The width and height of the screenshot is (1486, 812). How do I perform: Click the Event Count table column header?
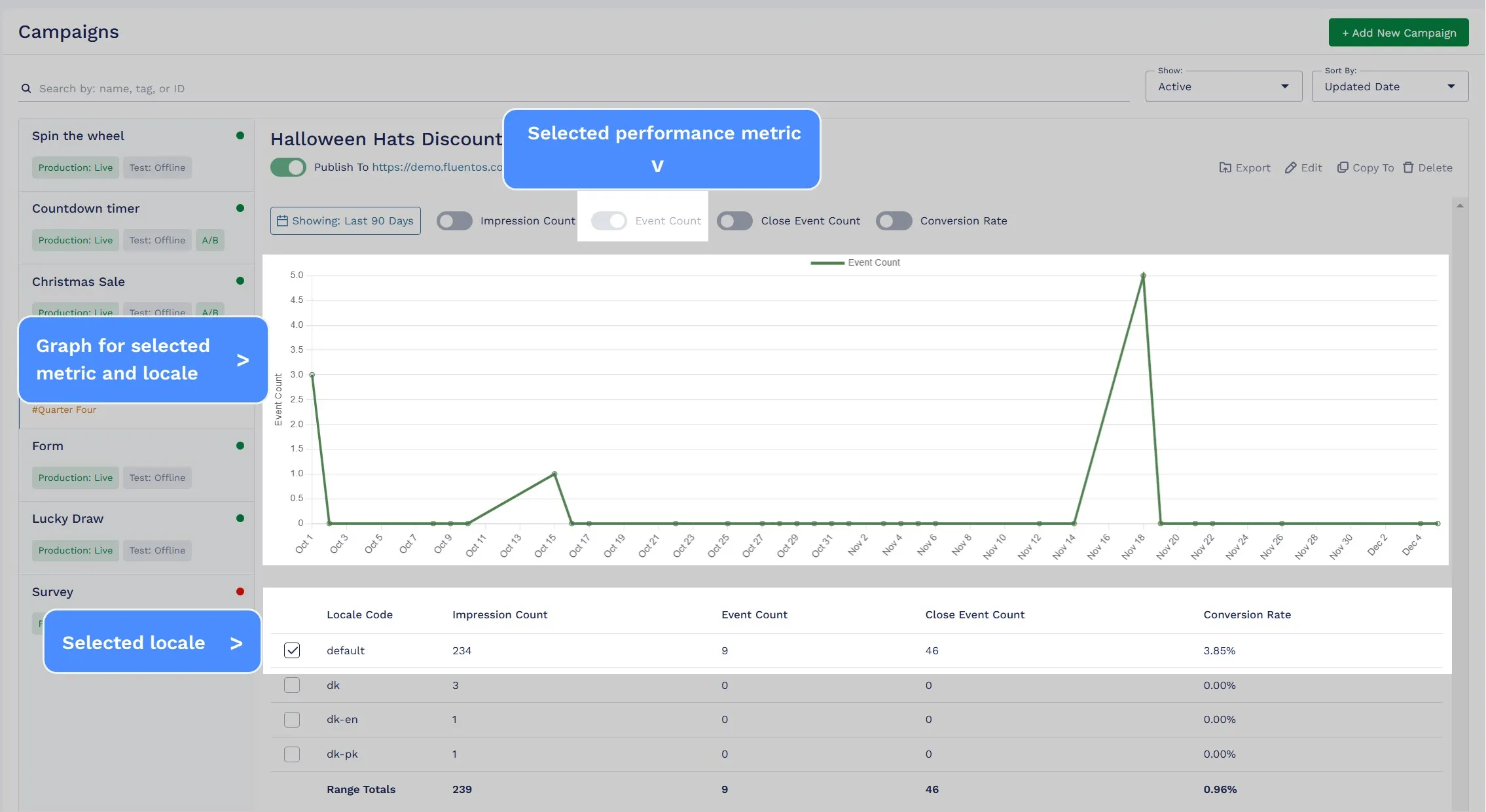[754, 614]
